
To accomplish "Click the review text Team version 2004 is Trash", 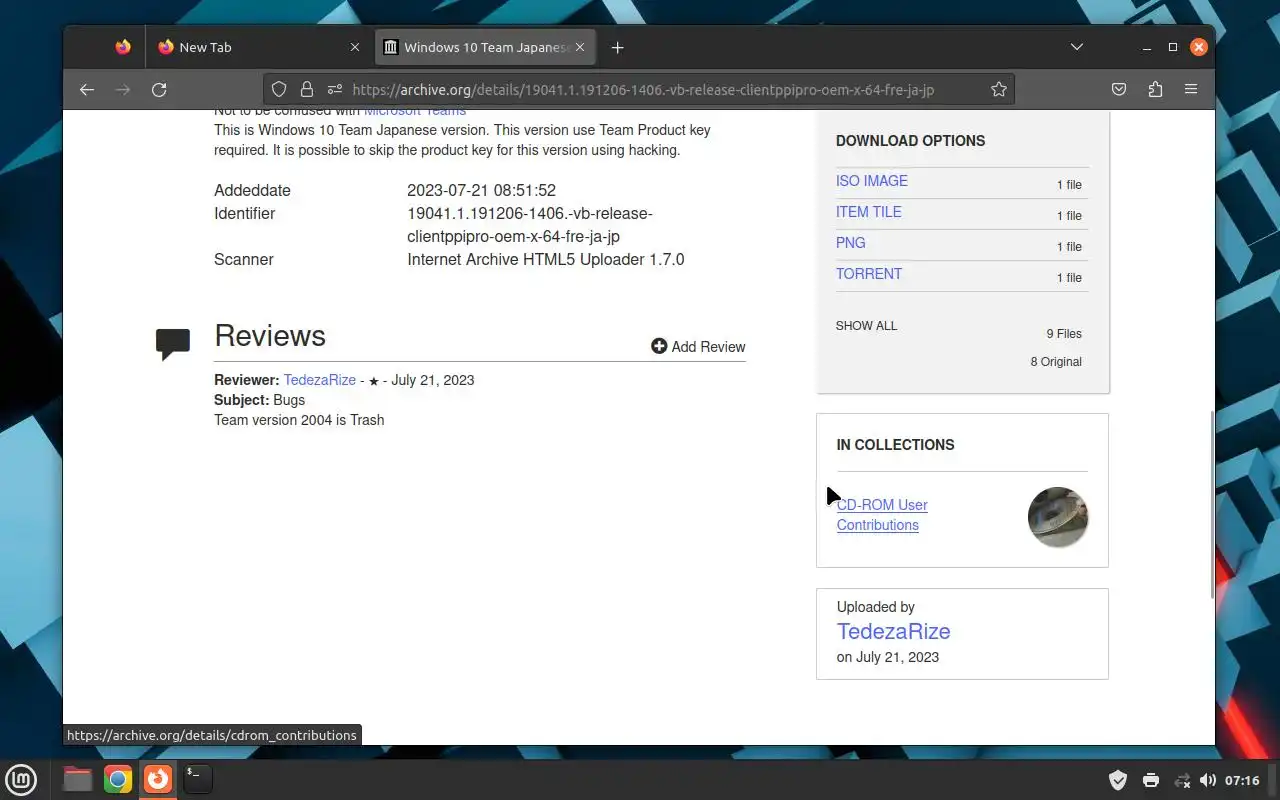I will pyautogui.click(x=299, y=420).
